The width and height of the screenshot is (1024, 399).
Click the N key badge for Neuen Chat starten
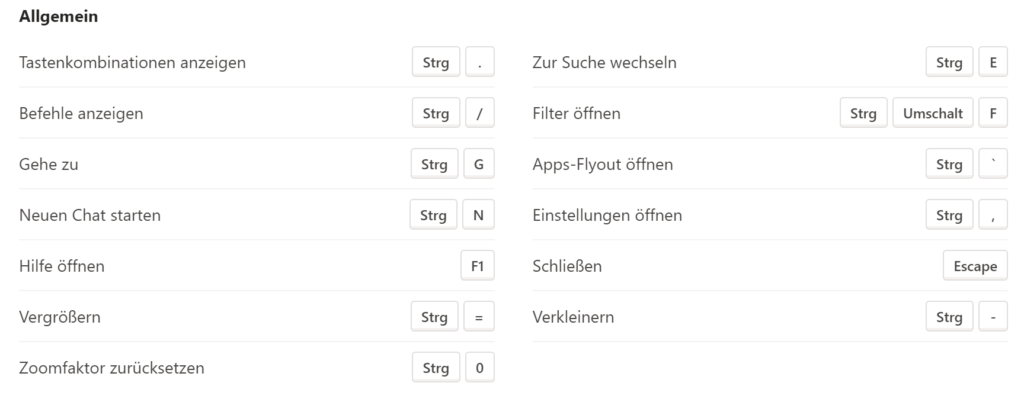(x=478, y=215)
